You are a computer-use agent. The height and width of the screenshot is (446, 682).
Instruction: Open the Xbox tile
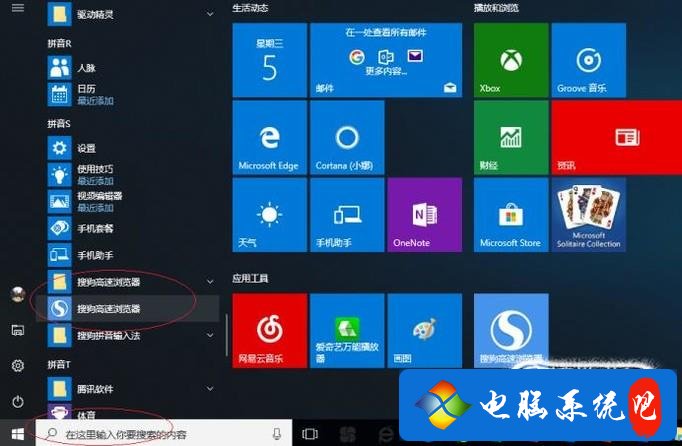click(511, 60)
